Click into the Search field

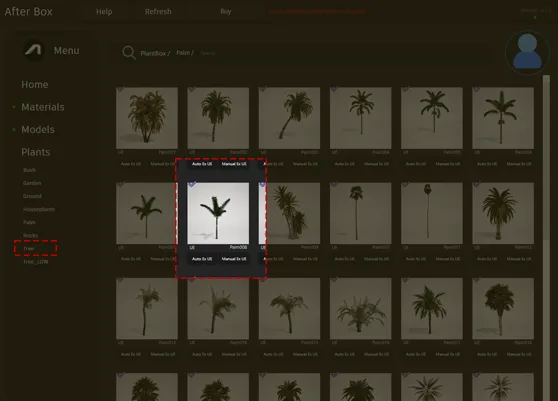207,53
